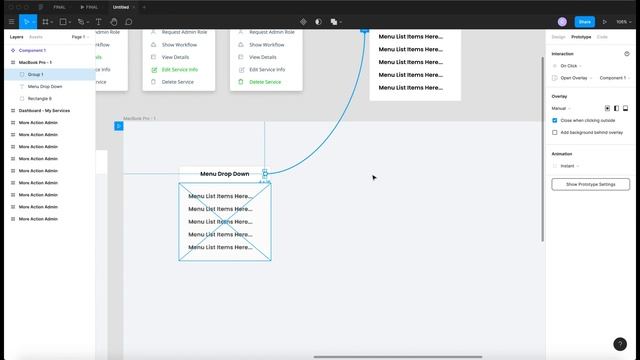Expand the shape tool options arrow
Image resolution: width=640 pixels, height=360 pixels.
(70, 22)
